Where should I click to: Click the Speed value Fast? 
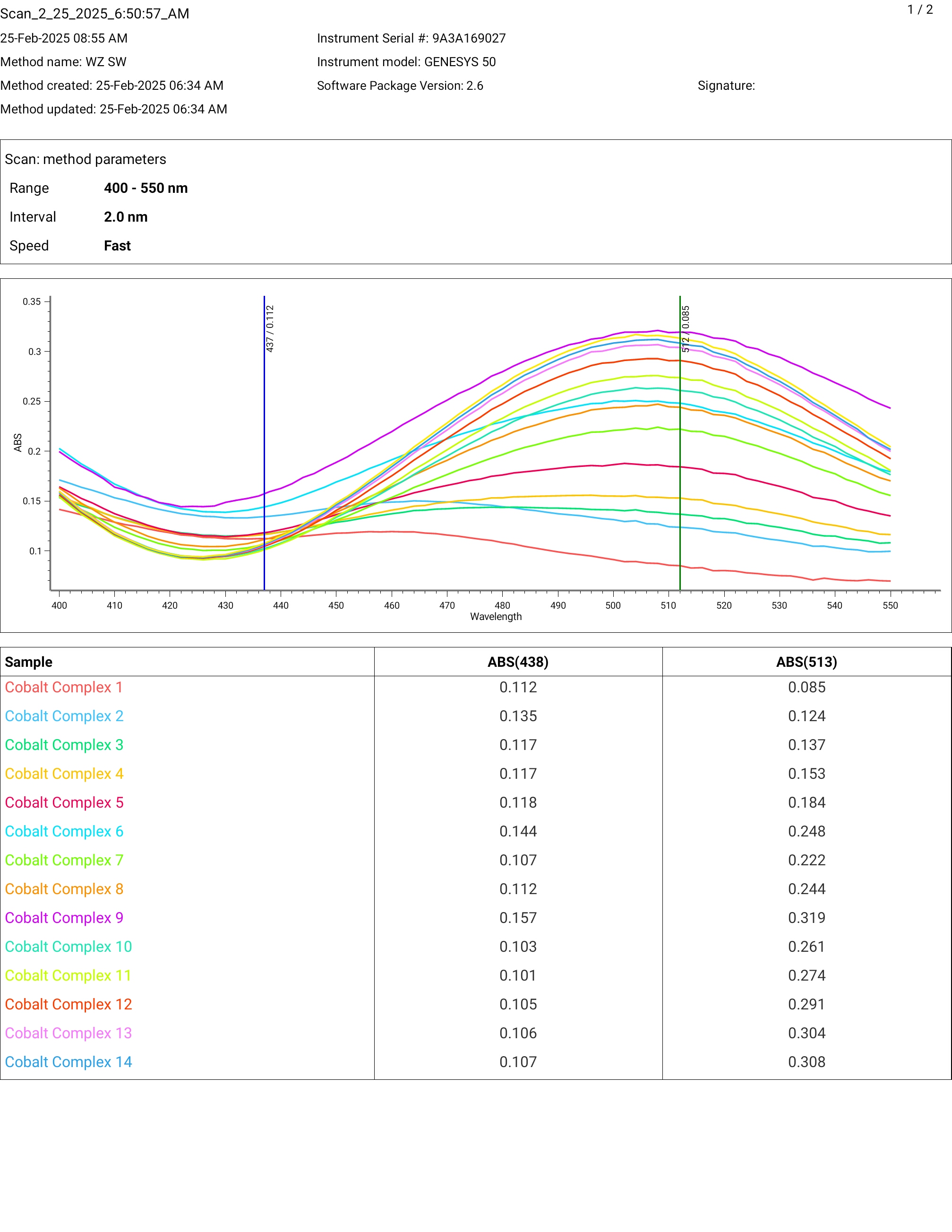point(117,245)
